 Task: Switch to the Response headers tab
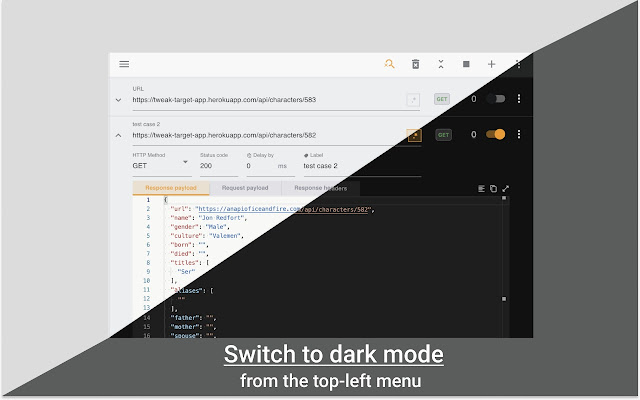pyautogui.click(x=321, y=188)
